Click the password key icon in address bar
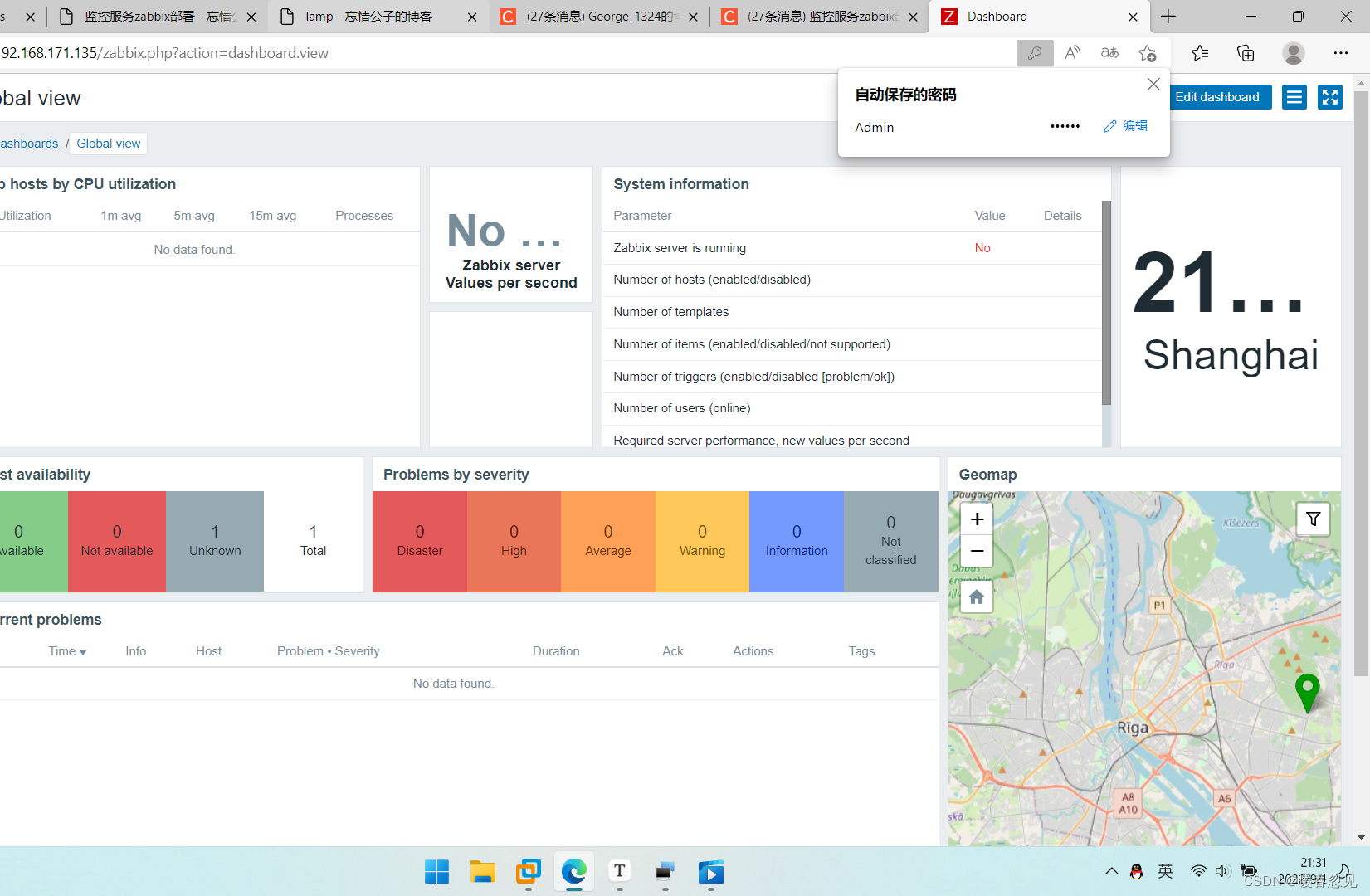This screenshot has height=896, width=1370. point(1035,53)
